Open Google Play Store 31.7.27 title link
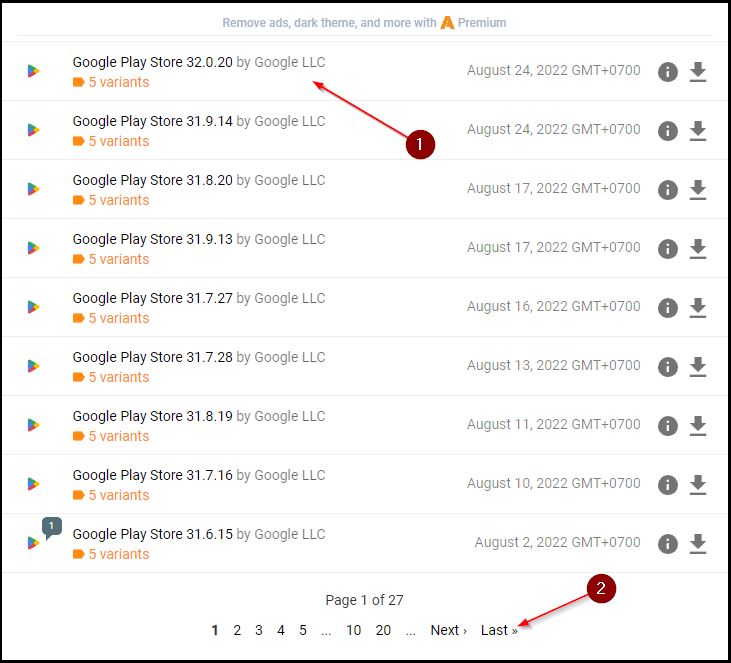Image resolution: width=731 pixels, height=663 pixels. pyautogui.click(x=152, y=298)
